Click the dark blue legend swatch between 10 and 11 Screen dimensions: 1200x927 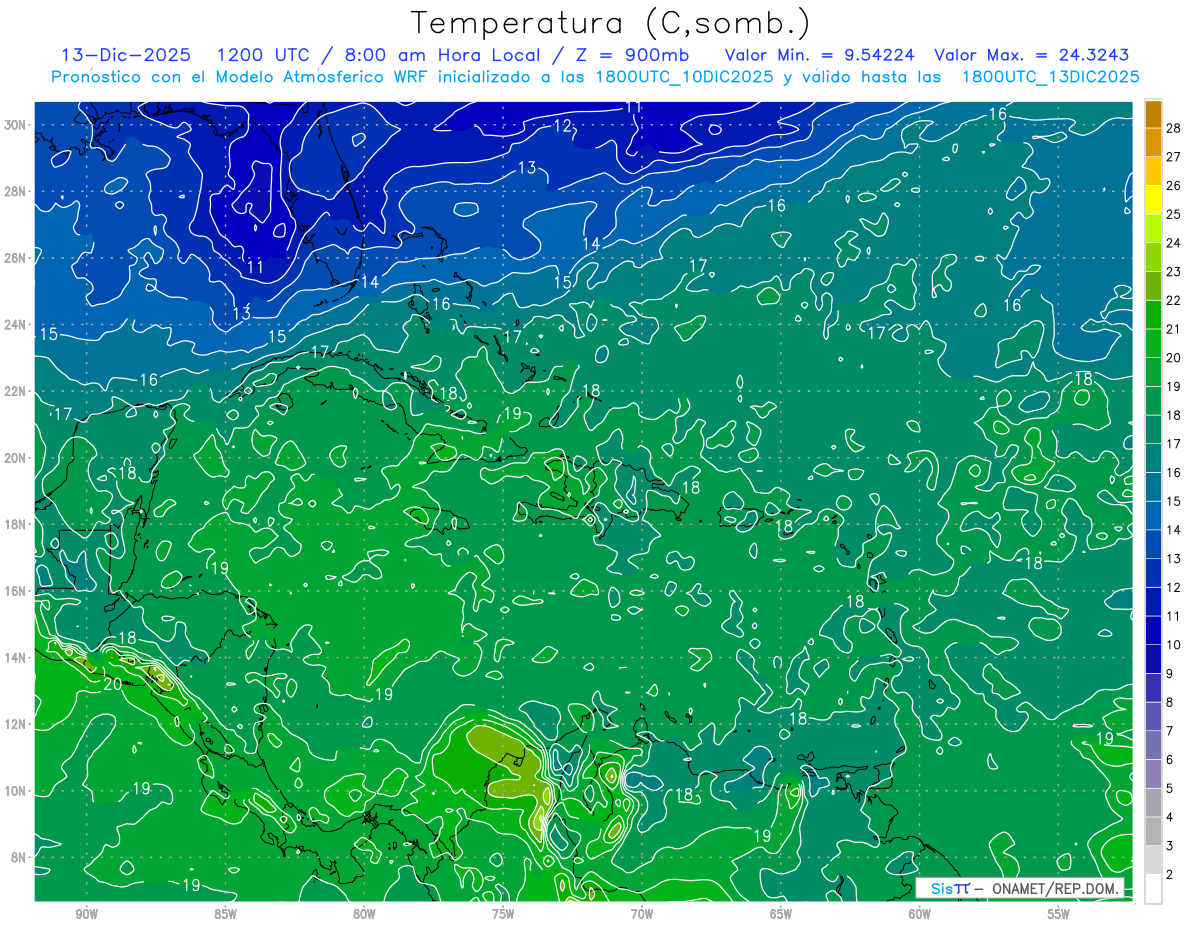point(1153,630)
